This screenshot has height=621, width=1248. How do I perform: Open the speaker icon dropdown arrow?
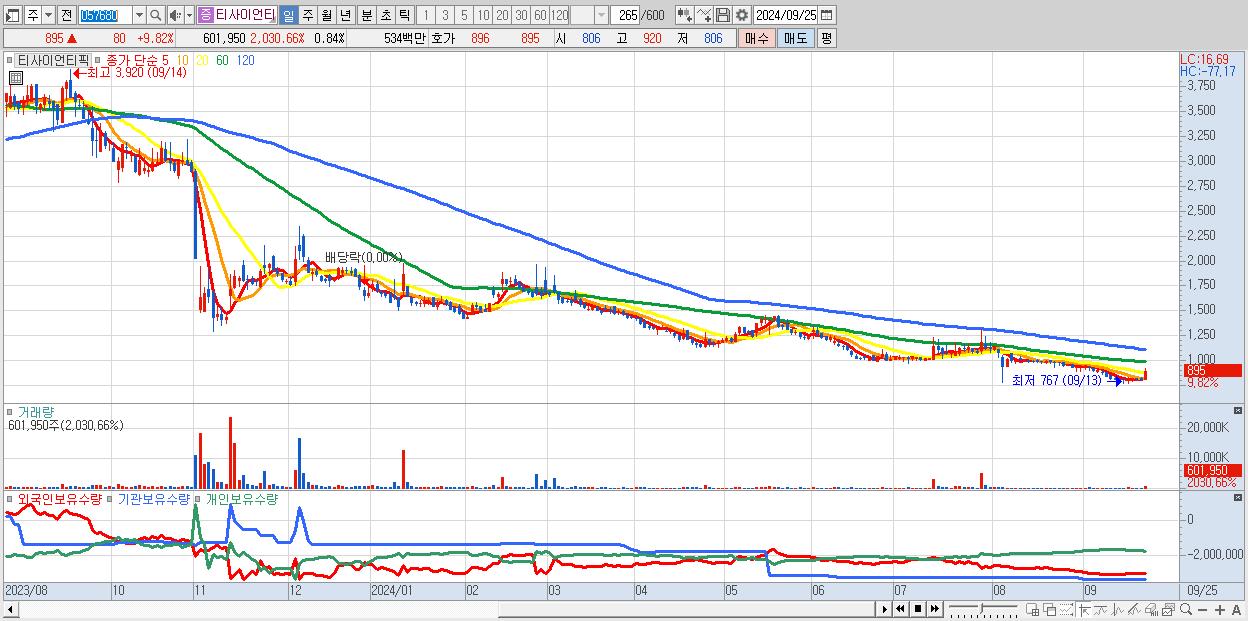point(189,15)
